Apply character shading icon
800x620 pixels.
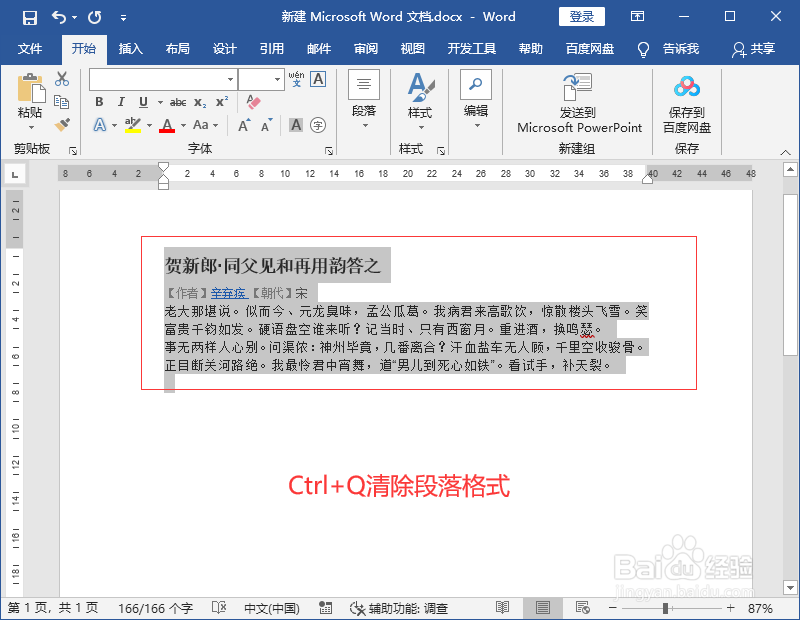pos(296,125)
